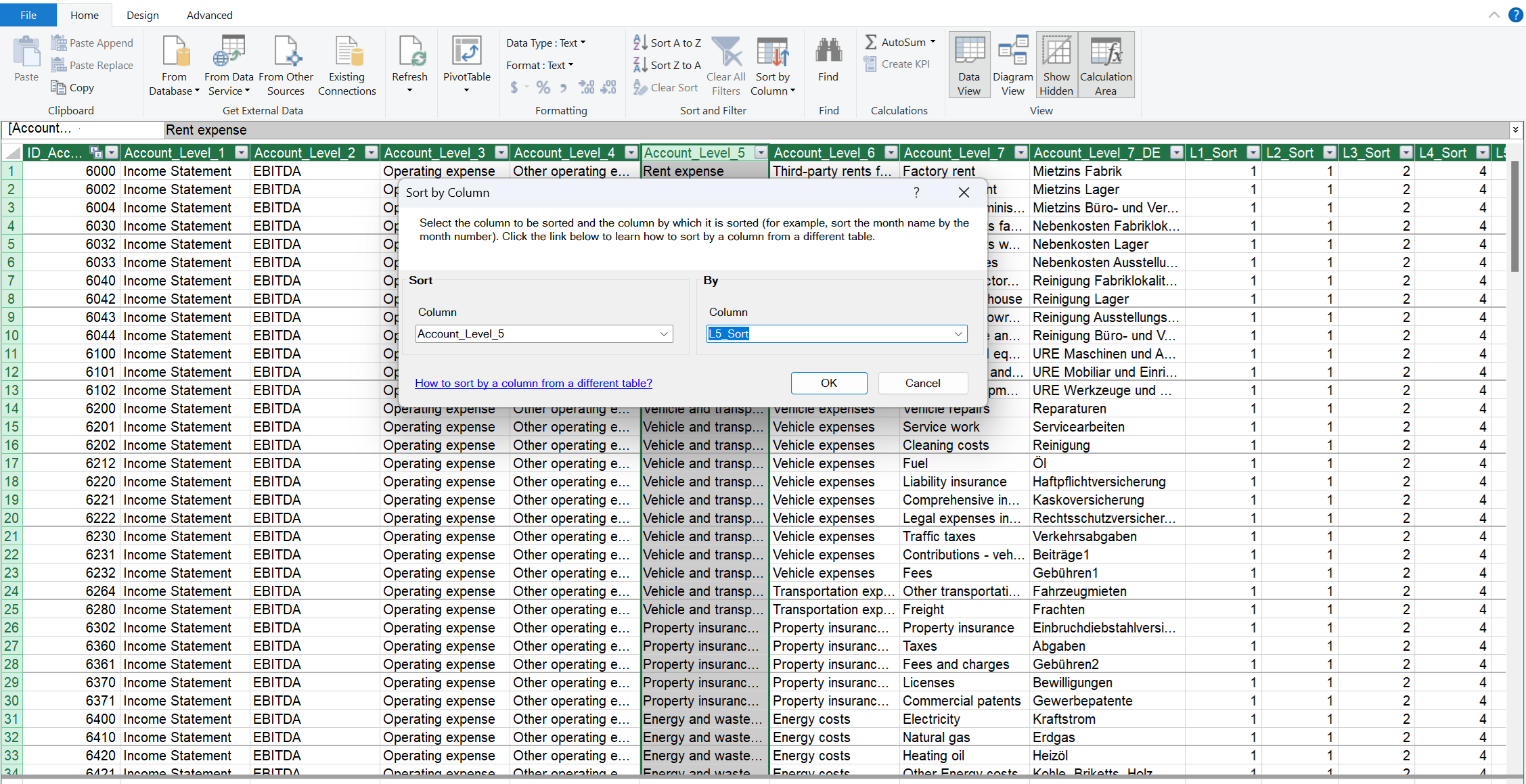
Task: Create a PivotTable
Action: tap(466, 64)
